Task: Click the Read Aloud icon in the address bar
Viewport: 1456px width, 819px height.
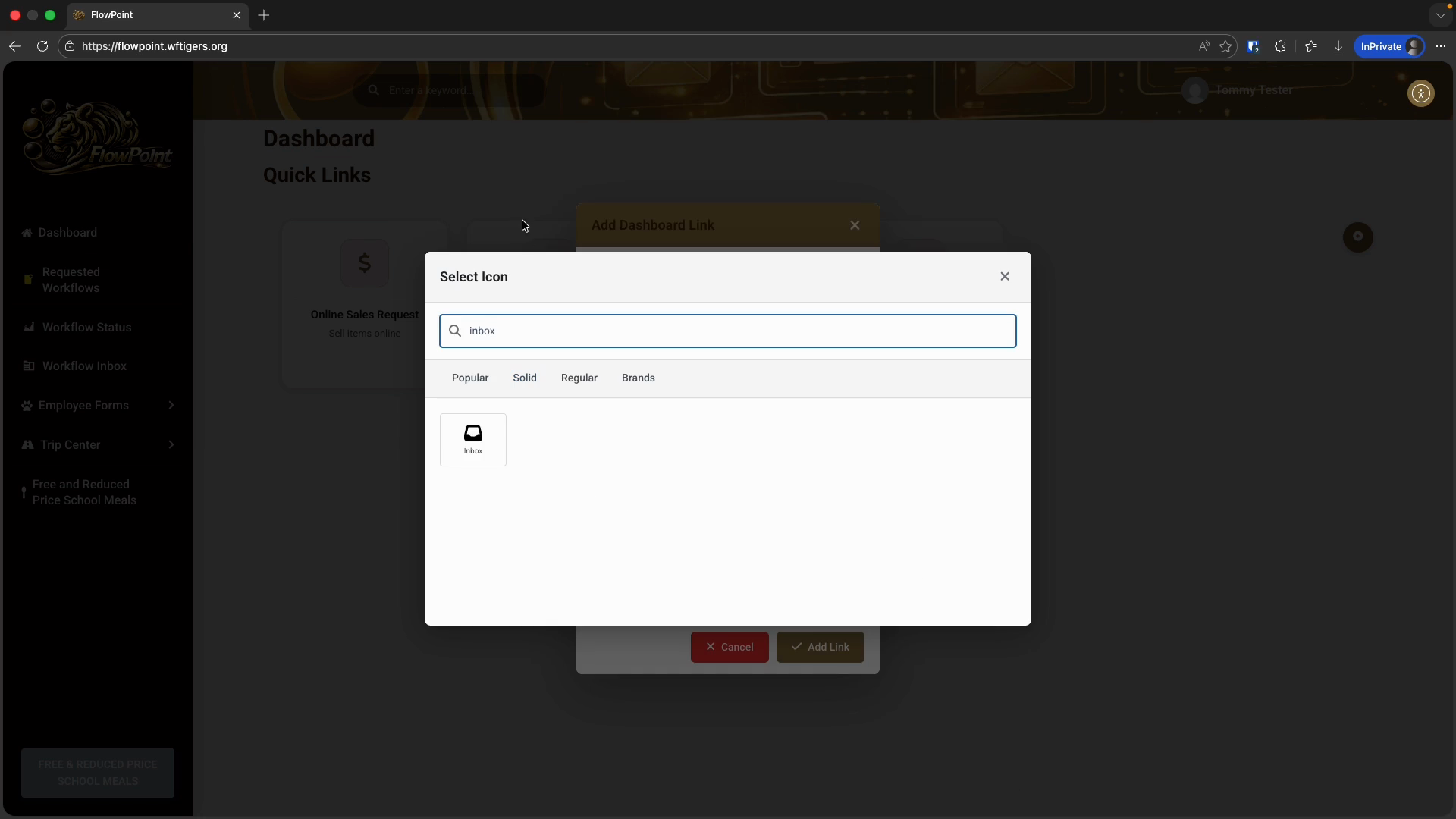Action: 1203,47
